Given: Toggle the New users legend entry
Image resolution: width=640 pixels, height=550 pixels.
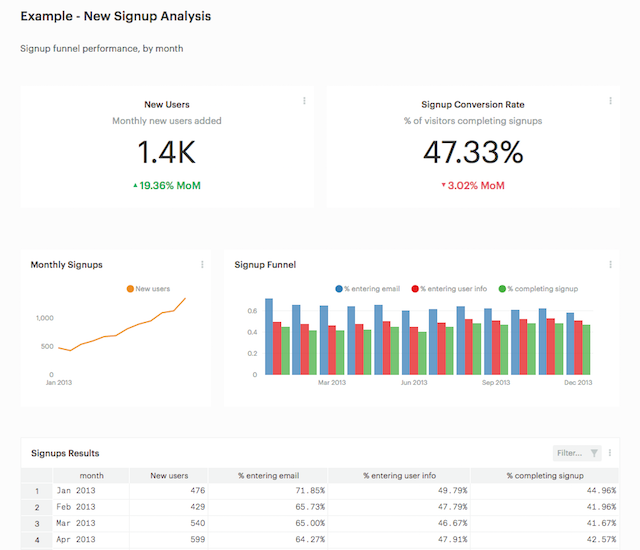Looking at the screenshot, I should (148, 288).
